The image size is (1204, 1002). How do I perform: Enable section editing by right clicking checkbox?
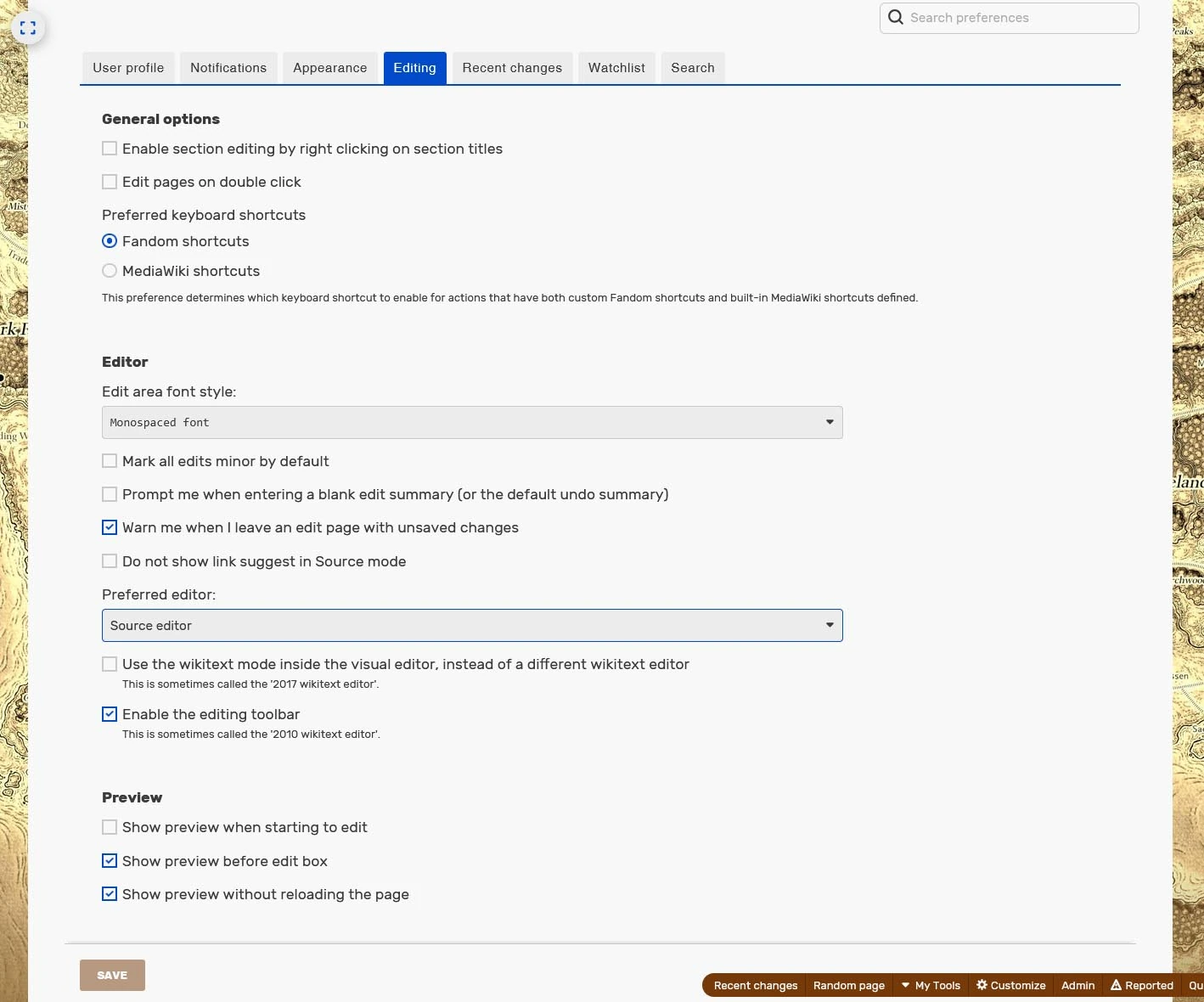tap(110, 149)
